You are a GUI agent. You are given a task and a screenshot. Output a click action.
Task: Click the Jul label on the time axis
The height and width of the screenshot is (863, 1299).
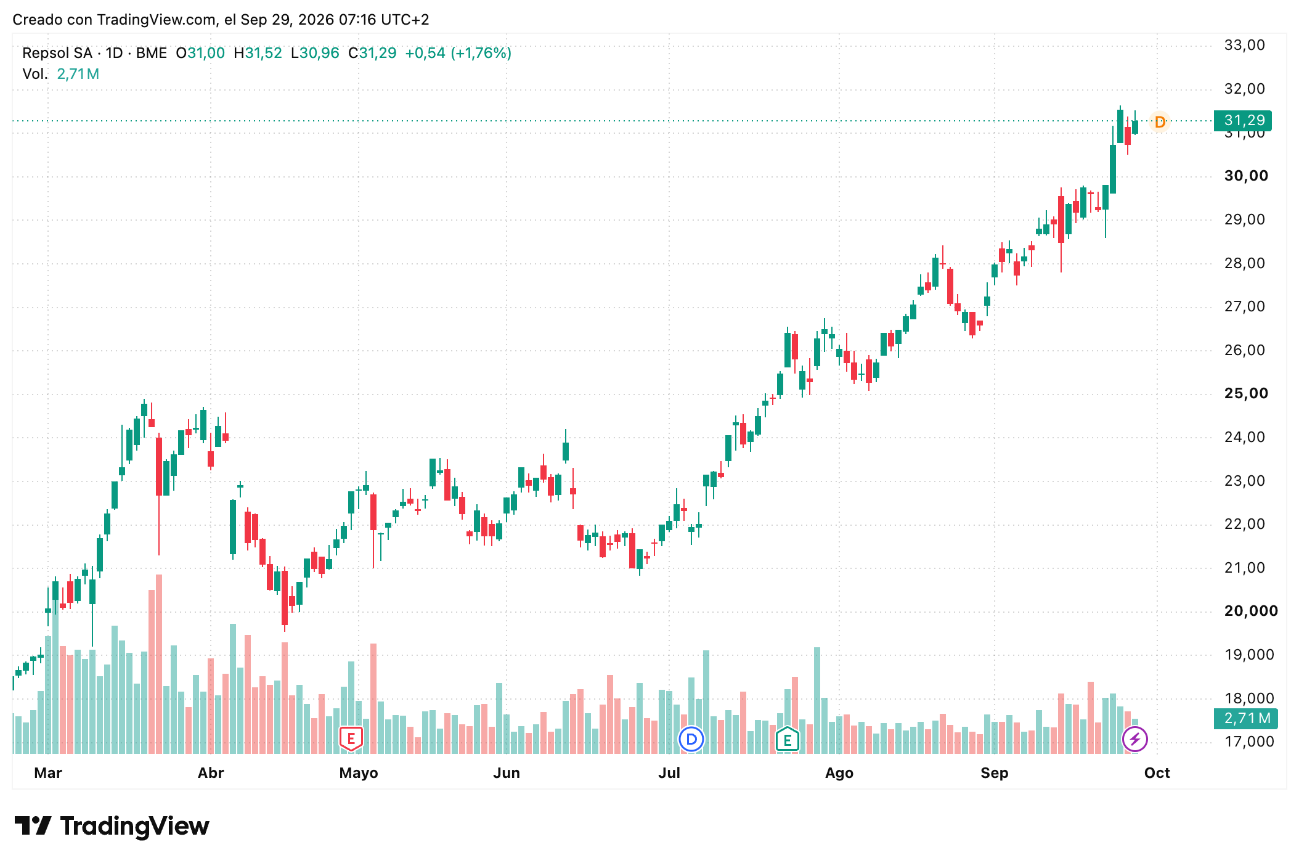click(x=669, y=773)
